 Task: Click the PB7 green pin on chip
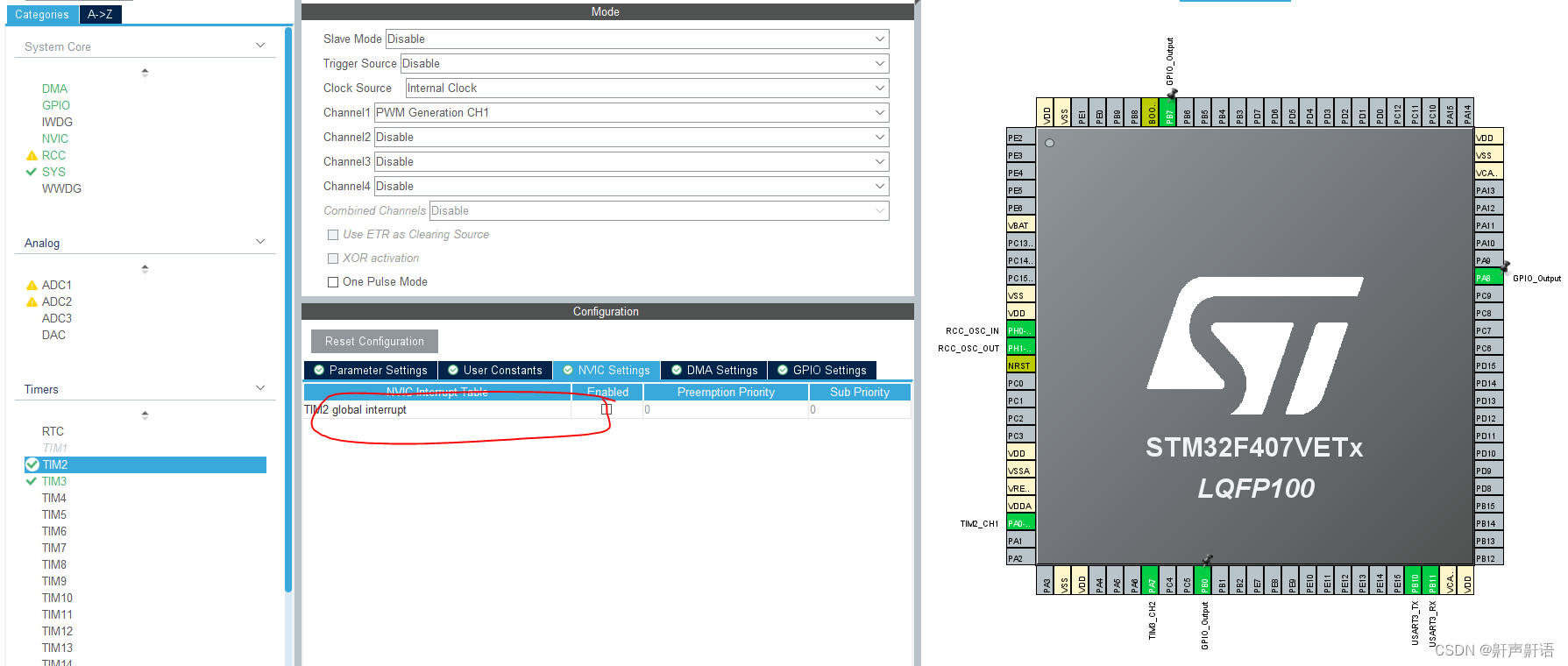[x=1168, y=112]
